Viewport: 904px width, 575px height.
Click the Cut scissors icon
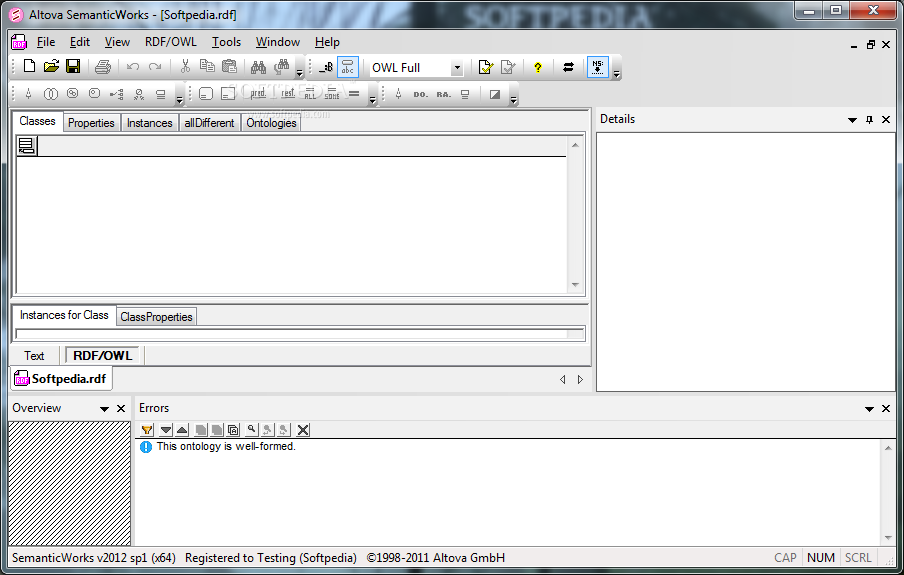(x=185, y=66)
